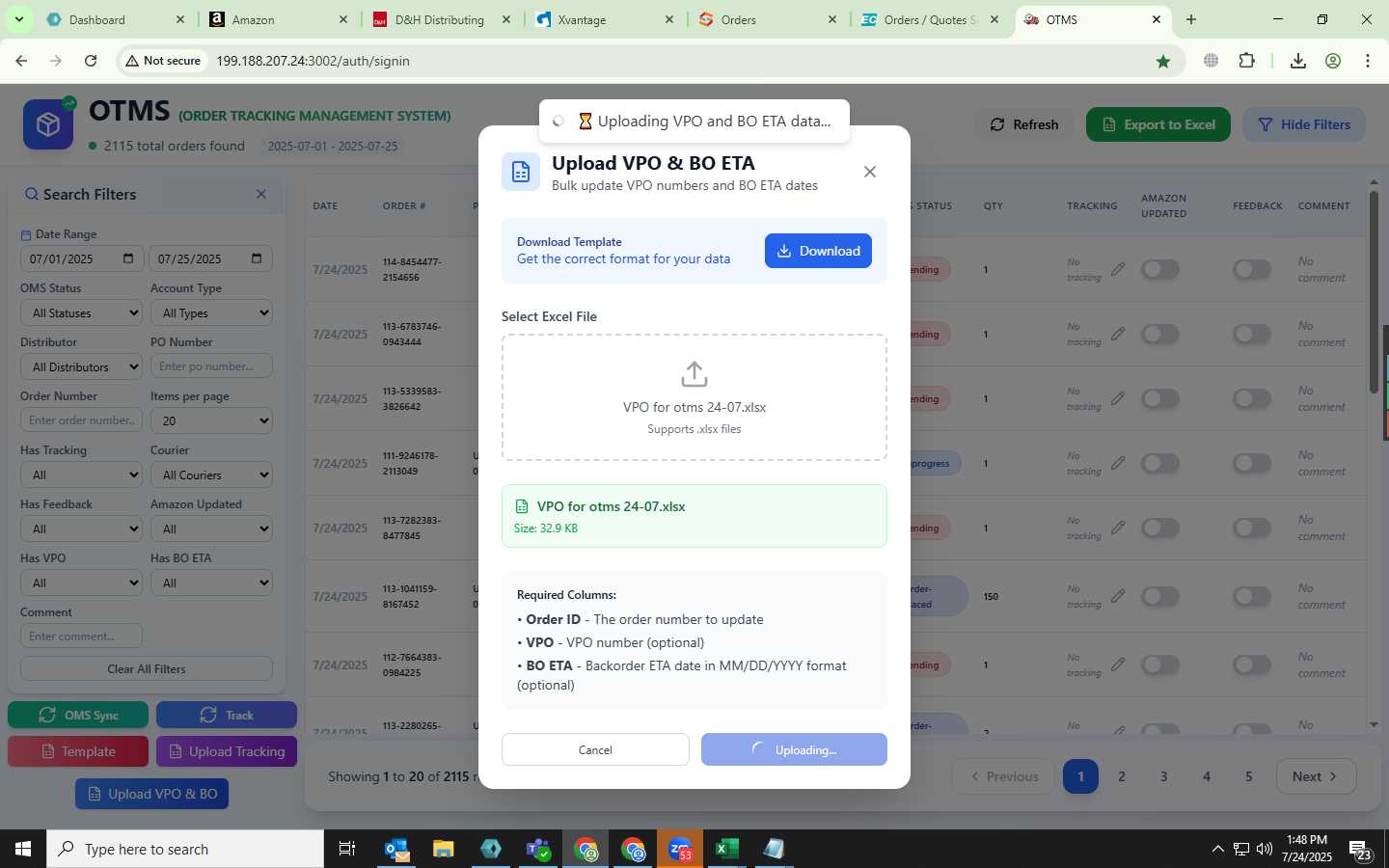Viewport: 1389px width, 868px height.
Task: Go to page 5 of orders
Action: 1249,776
